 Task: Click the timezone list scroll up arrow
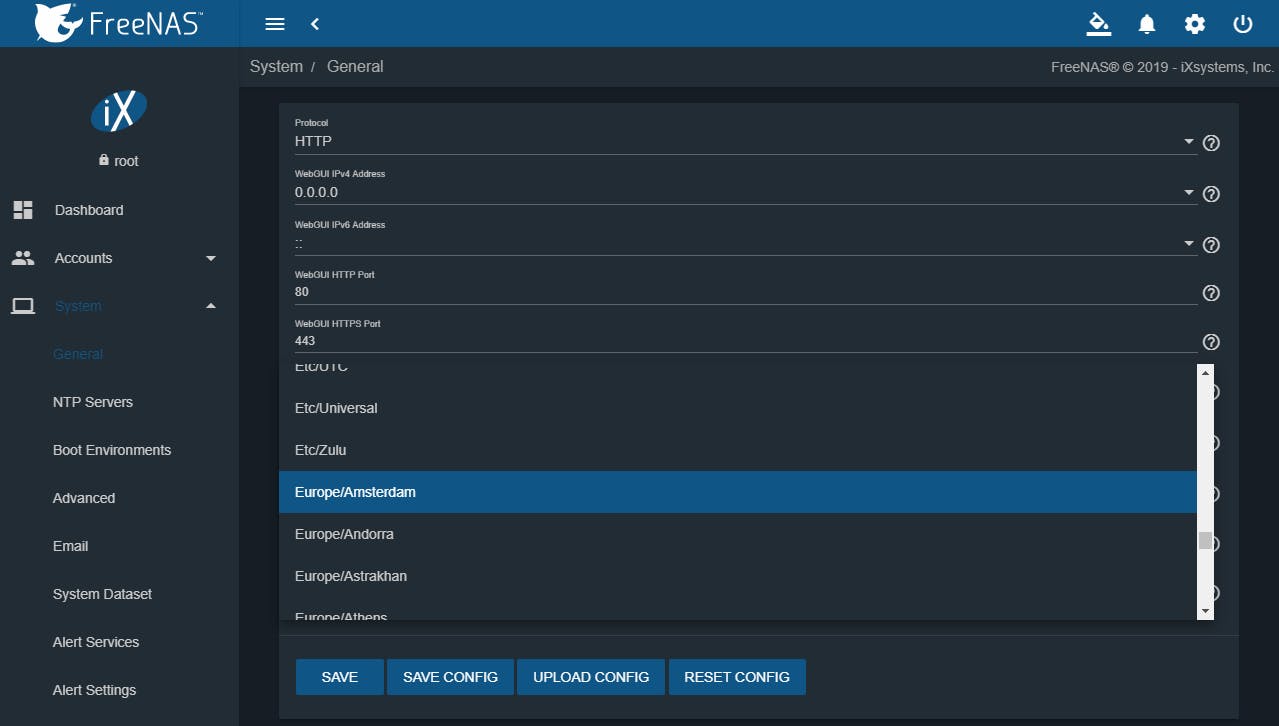[x=1205, y=372]
